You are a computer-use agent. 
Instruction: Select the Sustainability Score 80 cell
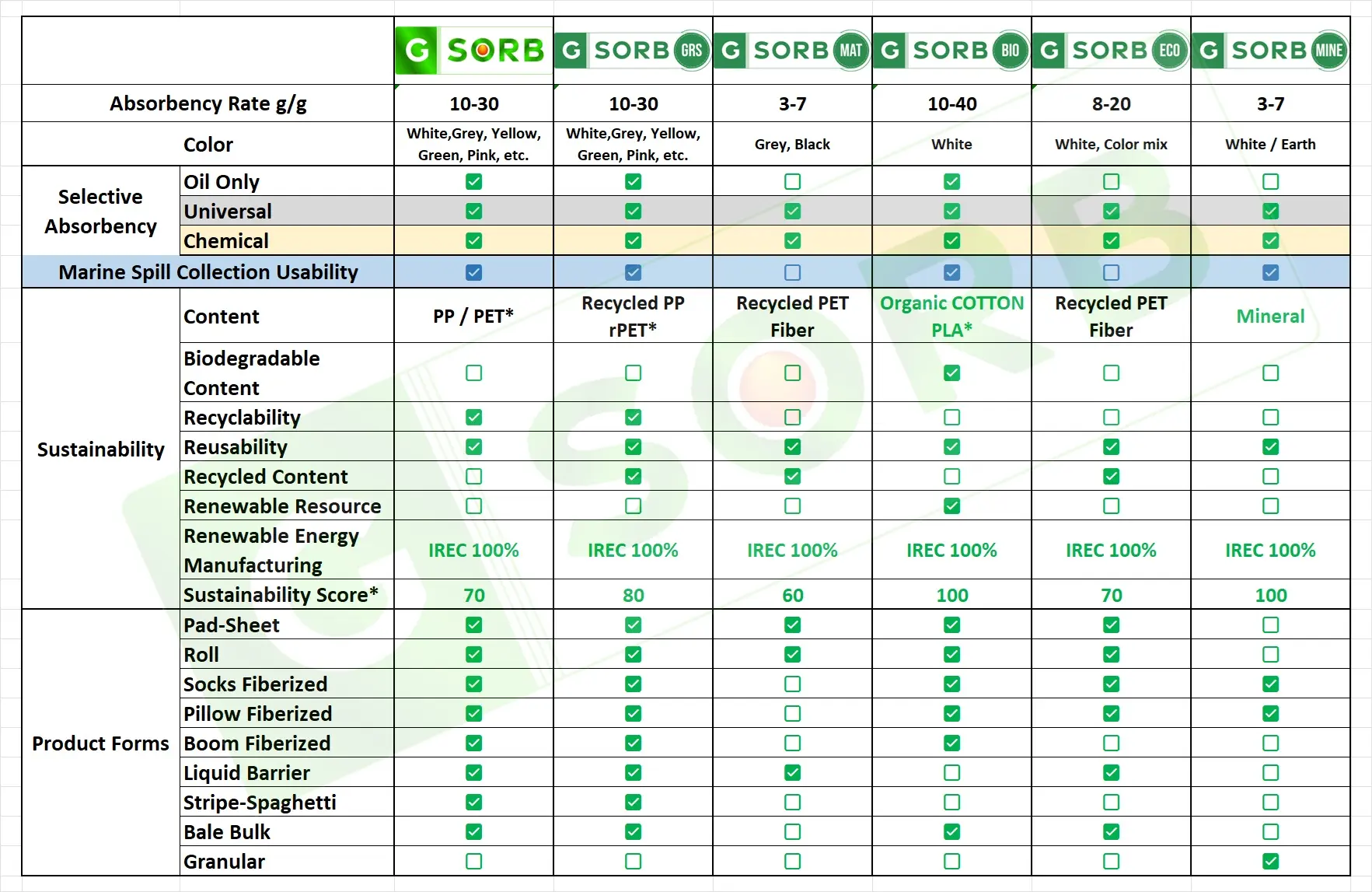coord(633,596)
